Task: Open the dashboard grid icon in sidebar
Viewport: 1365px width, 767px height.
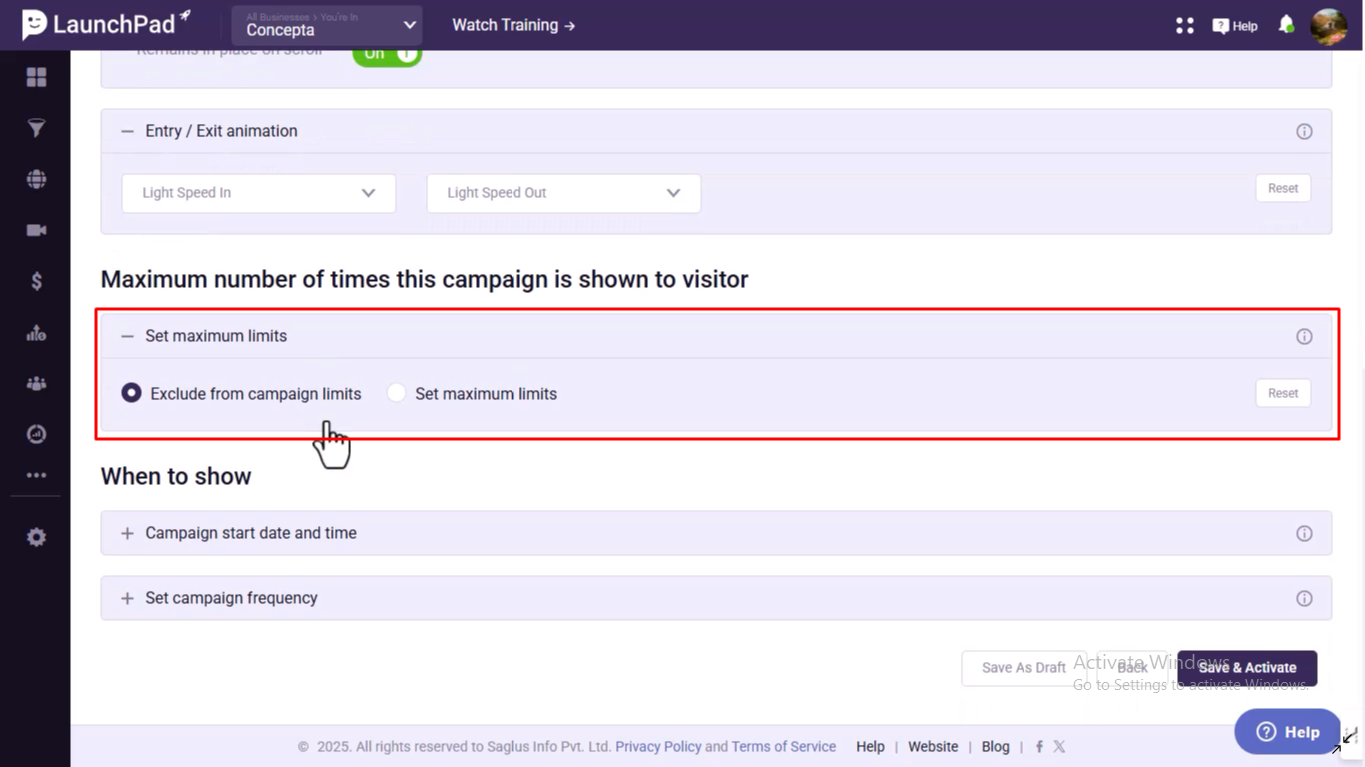Action: pos(36,77)
